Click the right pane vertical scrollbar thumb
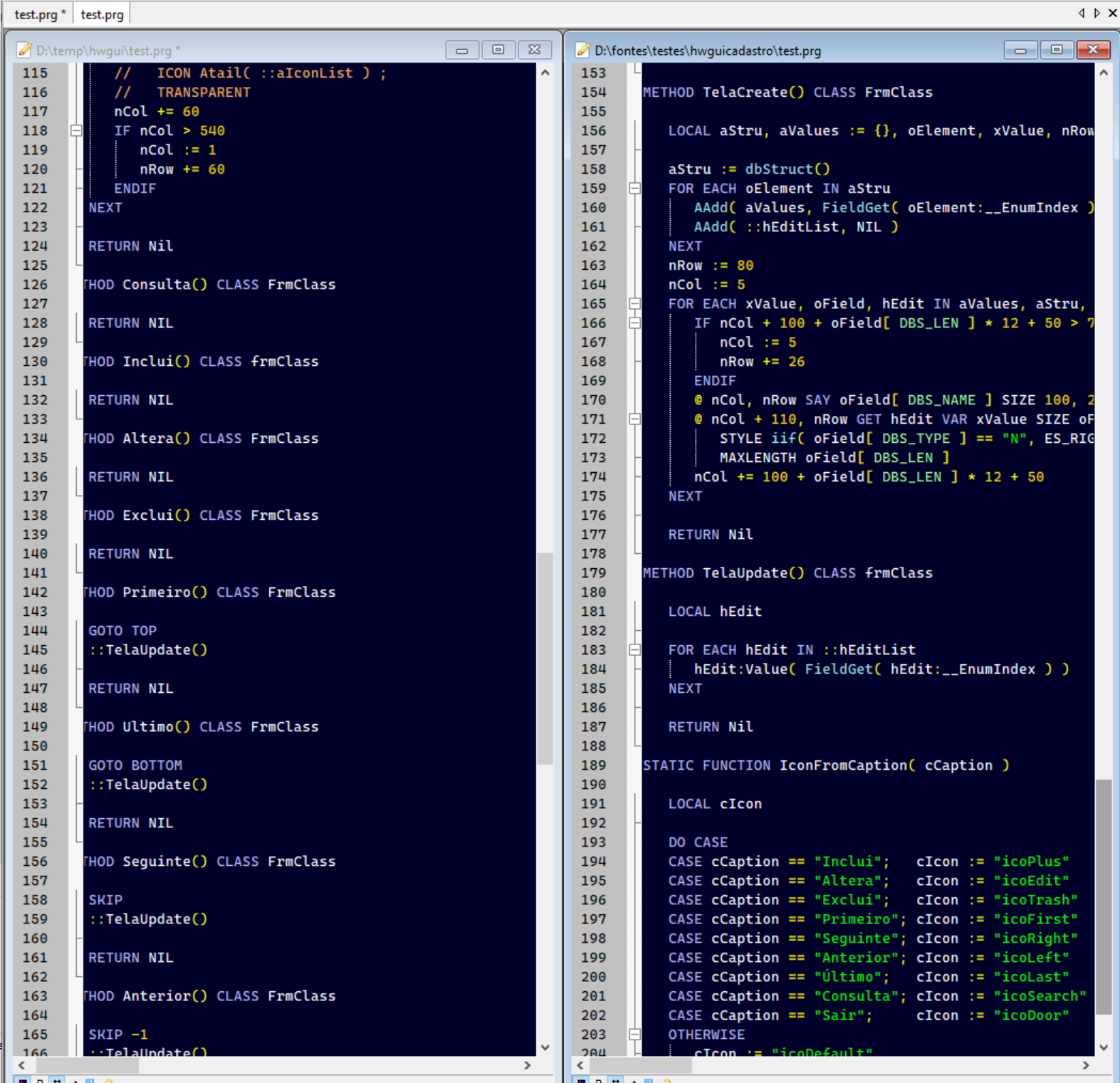 1103,896
